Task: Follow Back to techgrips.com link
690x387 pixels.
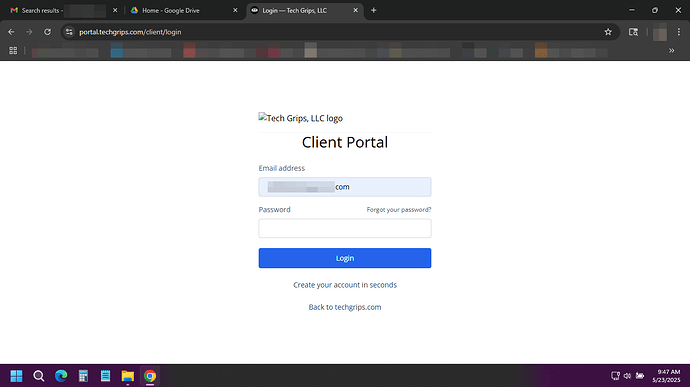Action: click(x=345, y=307)
